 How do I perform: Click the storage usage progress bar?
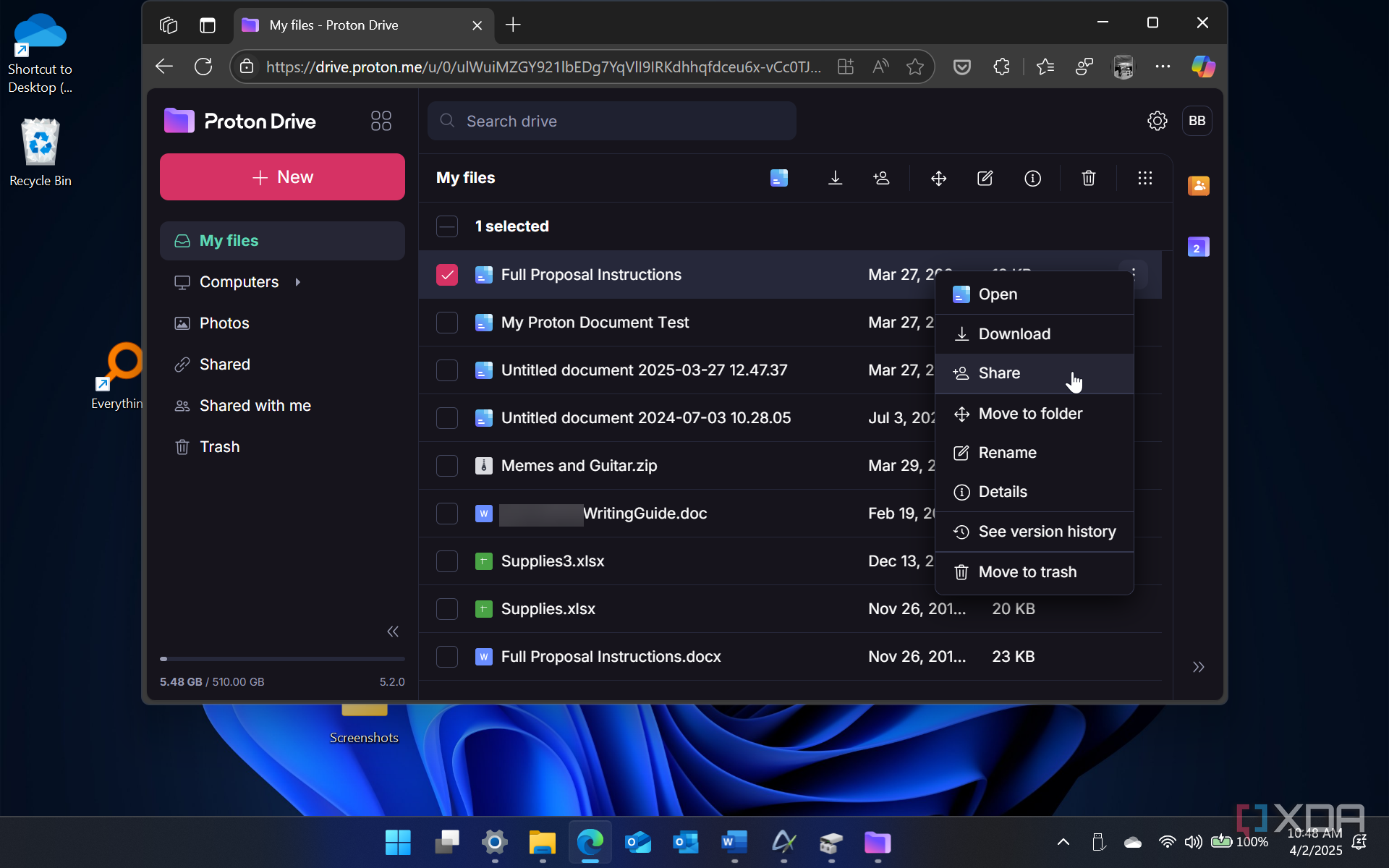point(282,659)
